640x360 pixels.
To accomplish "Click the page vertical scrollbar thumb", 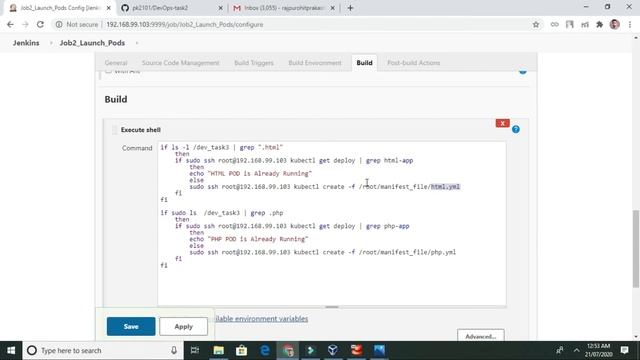I will [x=636, y=249].
